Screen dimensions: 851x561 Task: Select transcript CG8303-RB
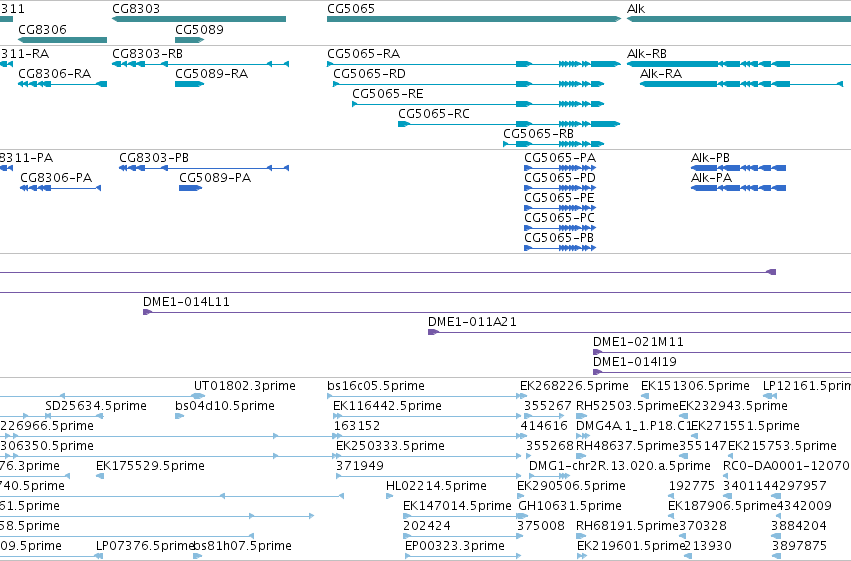200,64
